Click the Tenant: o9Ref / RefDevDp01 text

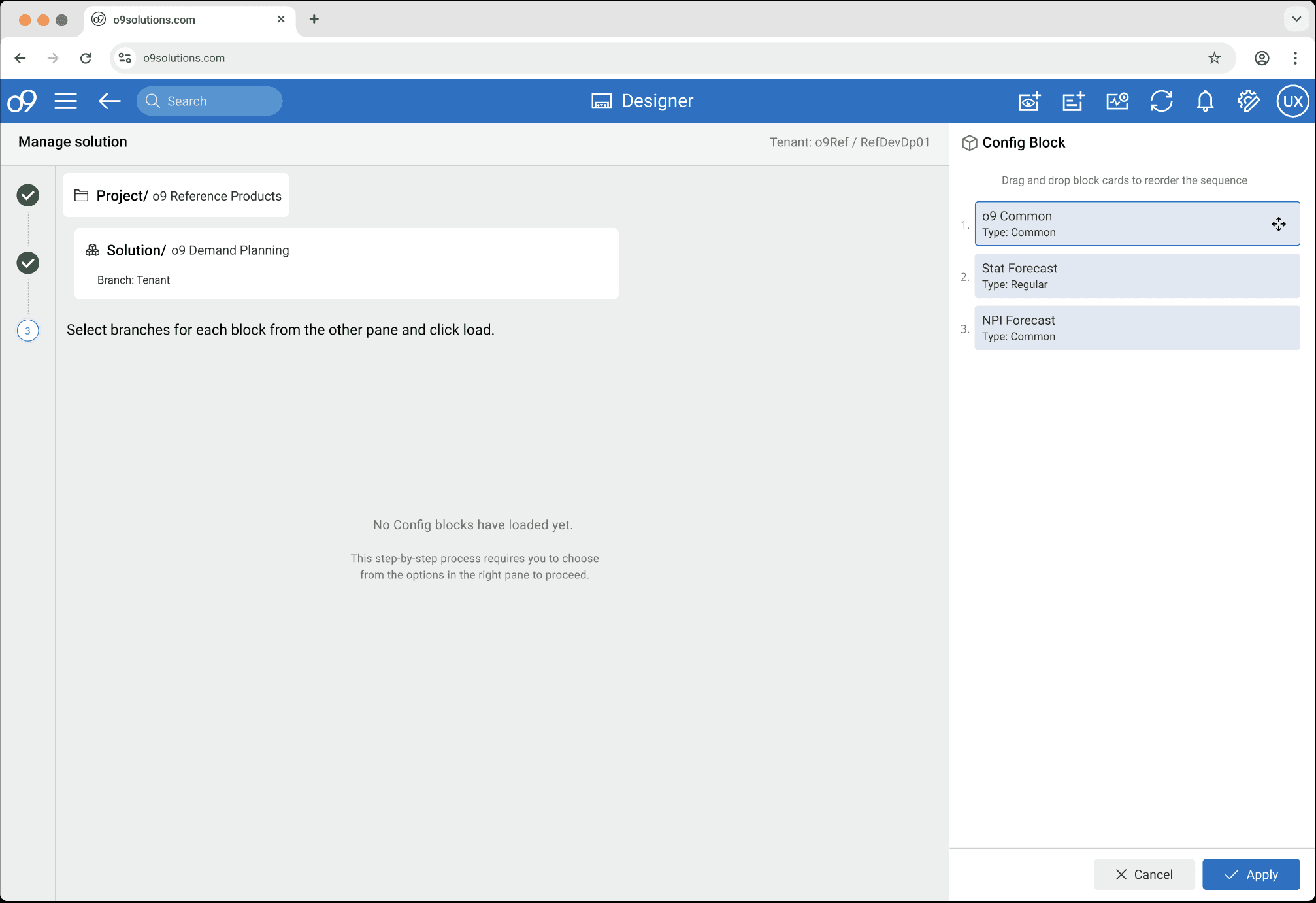pos(849,142)
